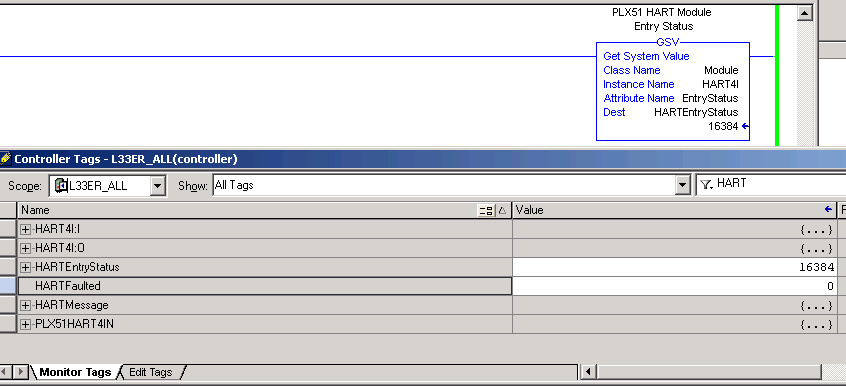This screenshot has height=386, width=846.
Task: Click the ladder view scroll up arrow
Action: coord(805,13)
